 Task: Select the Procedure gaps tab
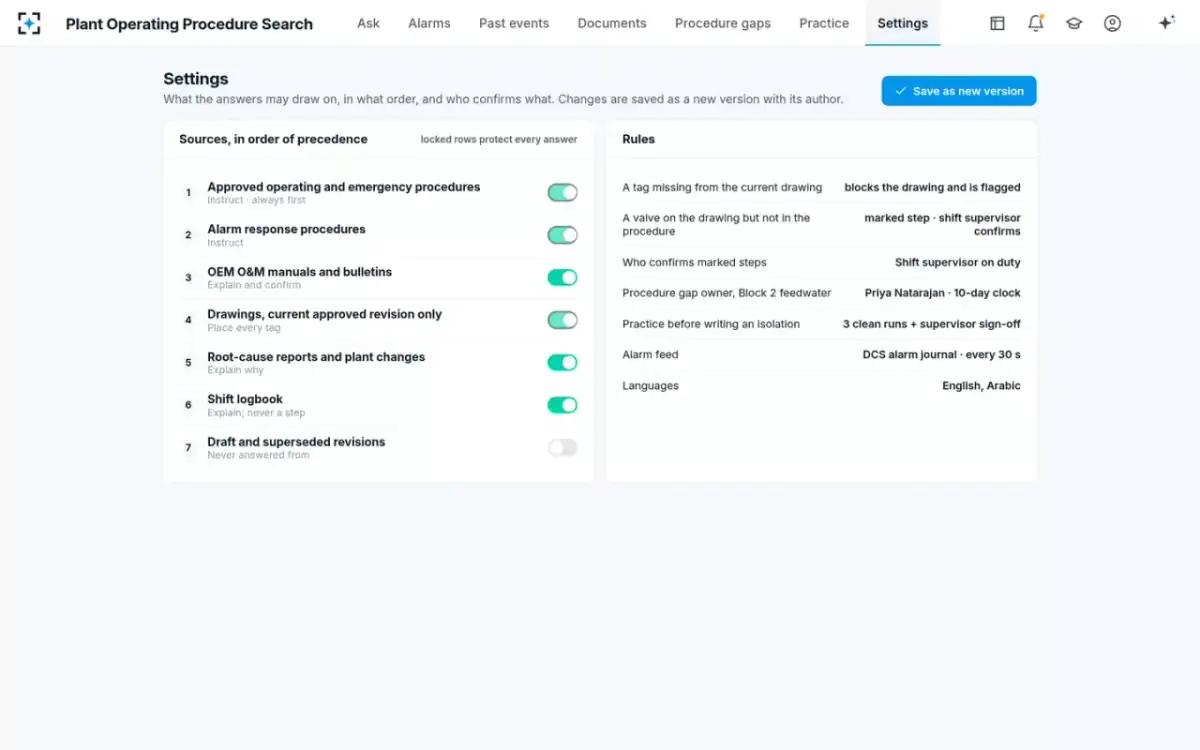pyautogui.click(x=723, y=23)
